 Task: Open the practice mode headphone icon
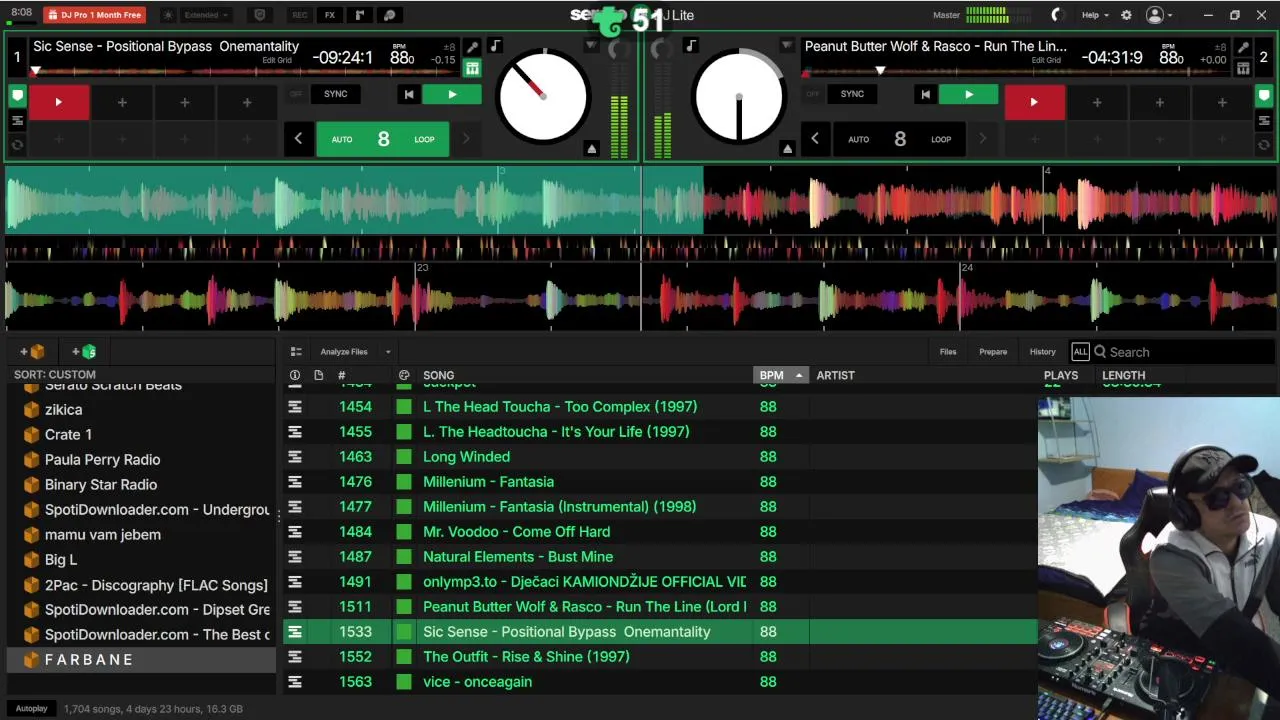pyautogui.click(x=390, y=15)
